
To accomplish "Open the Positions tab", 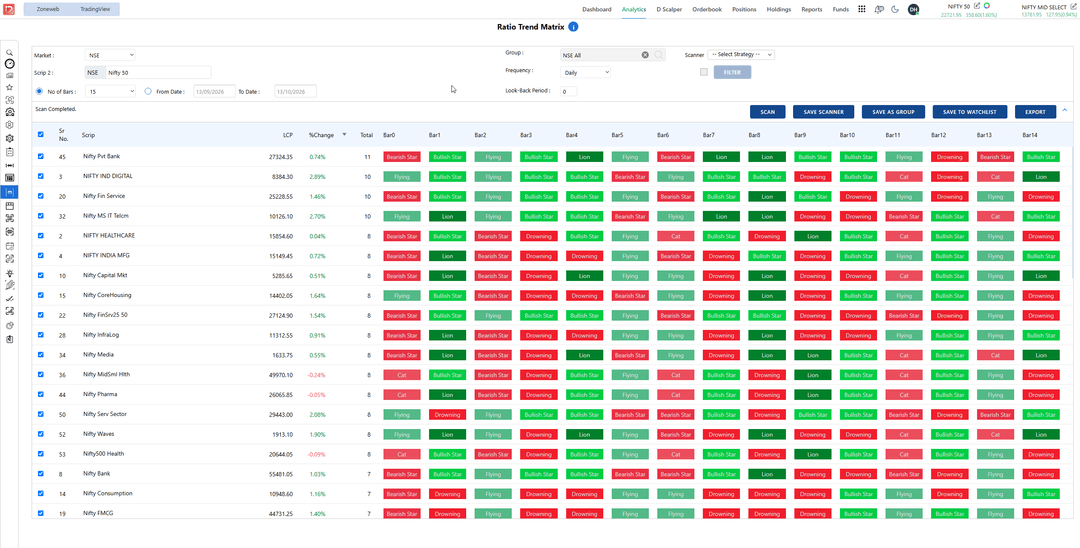I will (744, 10).
